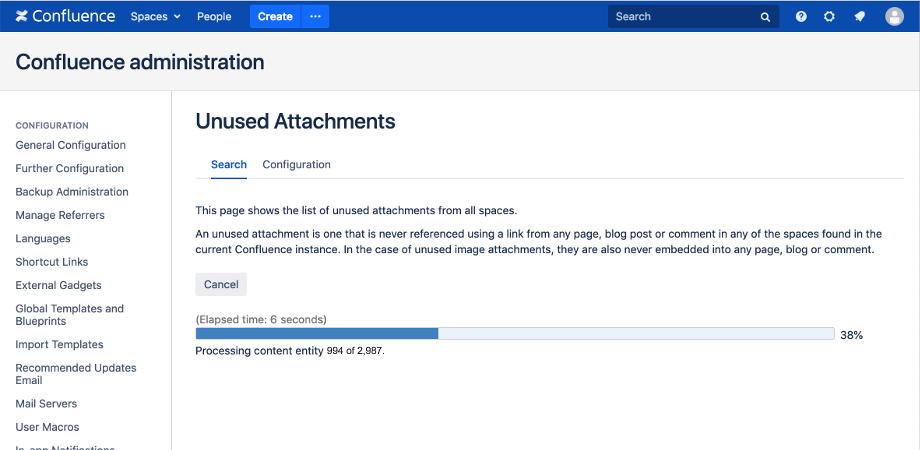Open Import Templates link

coord(59,344)
